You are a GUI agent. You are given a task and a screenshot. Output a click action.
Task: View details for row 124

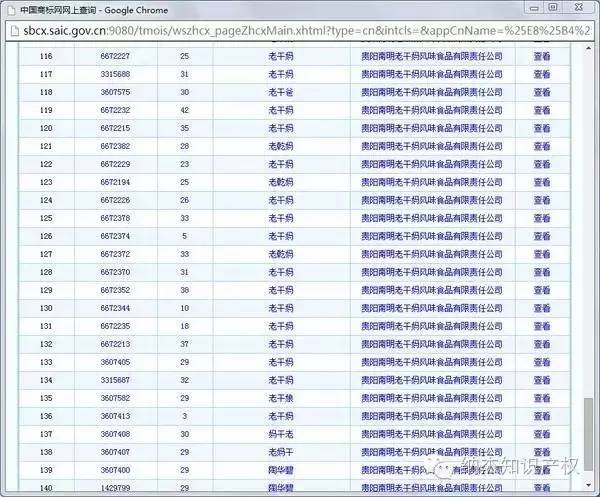[x=541, y=200]
